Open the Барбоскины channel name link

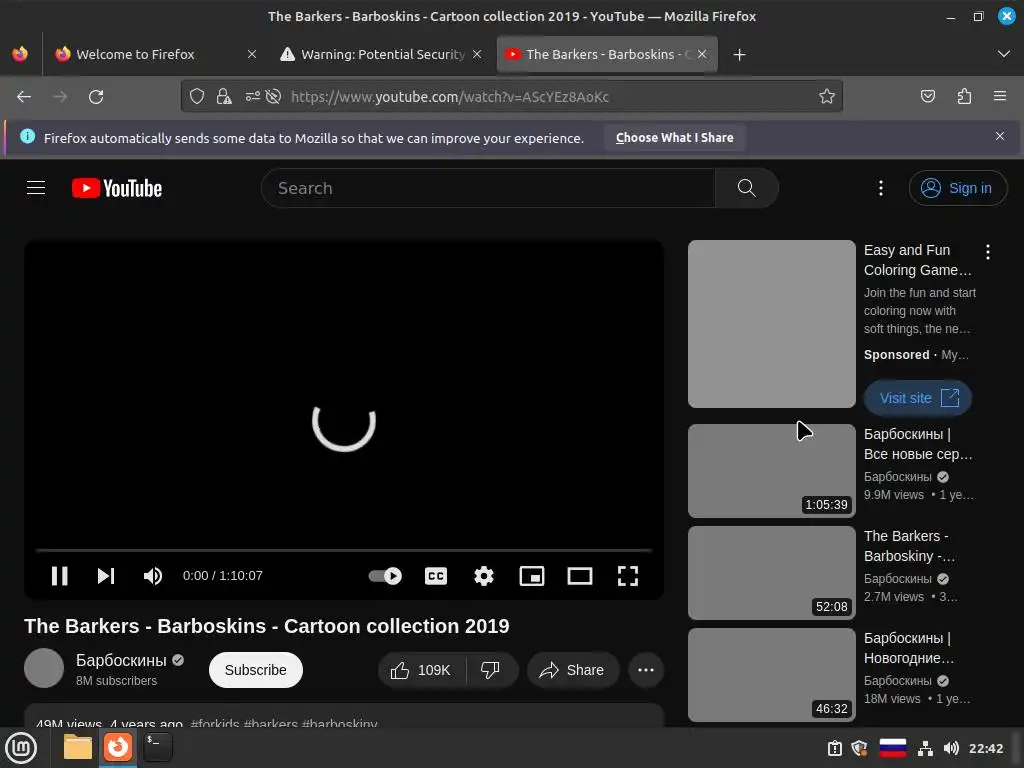pyautogui.click(x=121, y=660)
